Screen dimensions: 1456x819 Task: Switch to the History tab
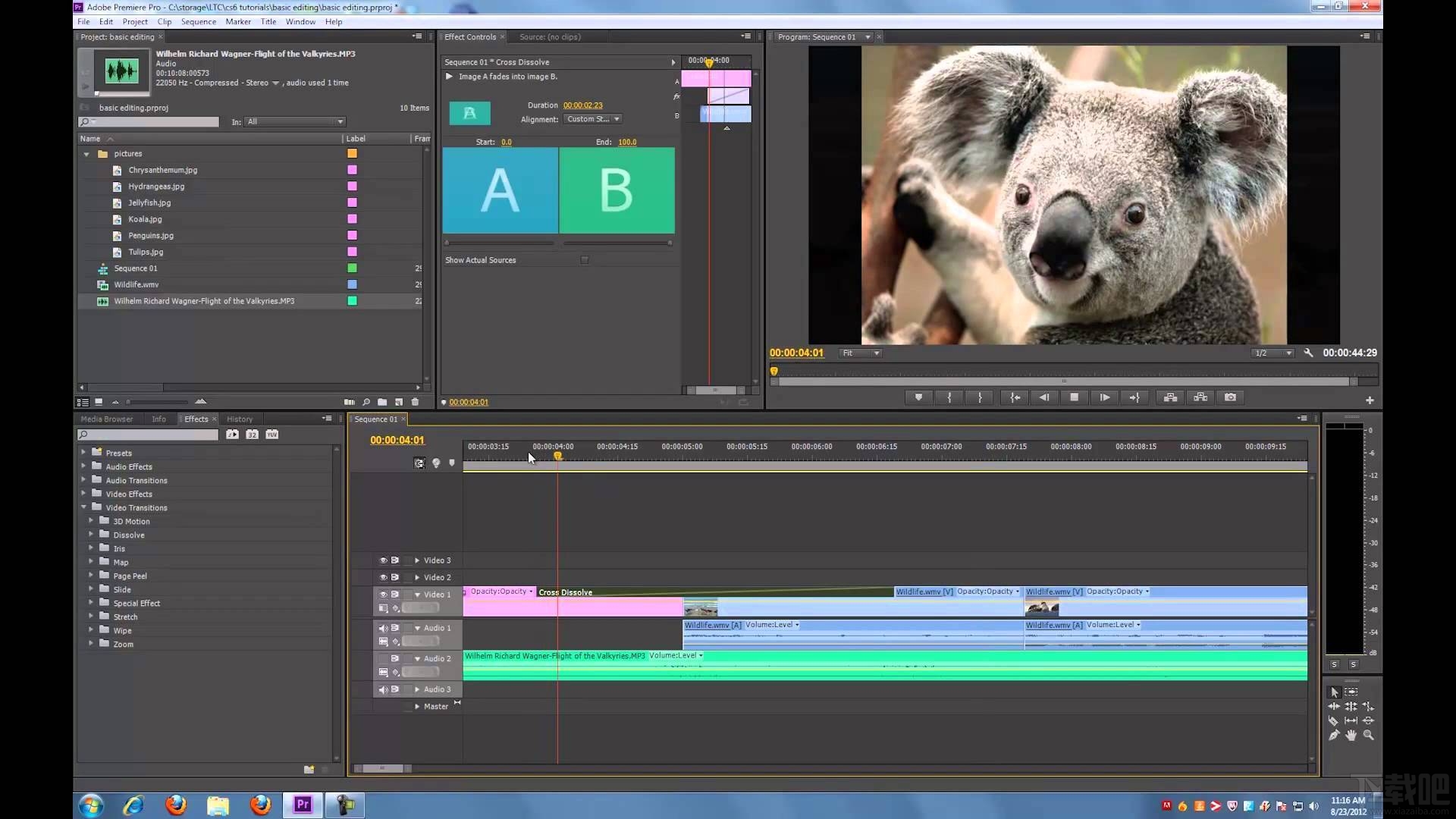(240, 419)
